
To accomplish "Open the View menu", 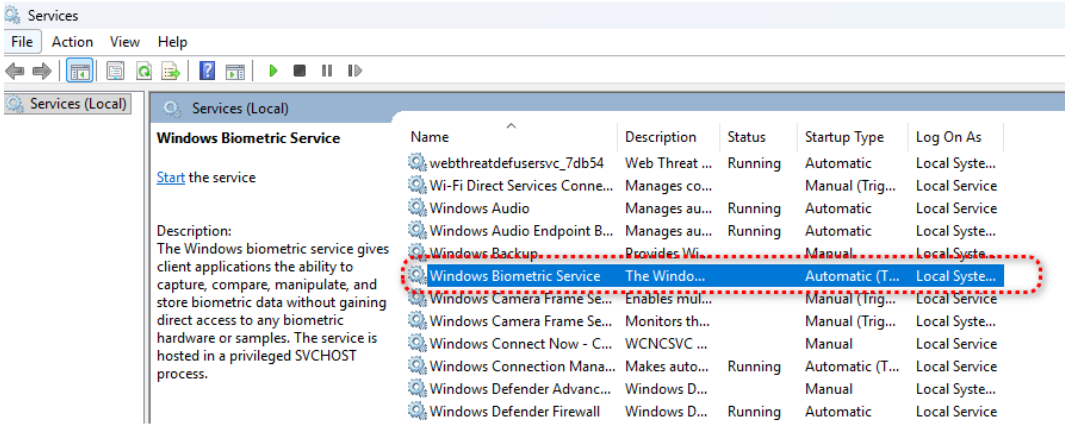I will 124,42.
